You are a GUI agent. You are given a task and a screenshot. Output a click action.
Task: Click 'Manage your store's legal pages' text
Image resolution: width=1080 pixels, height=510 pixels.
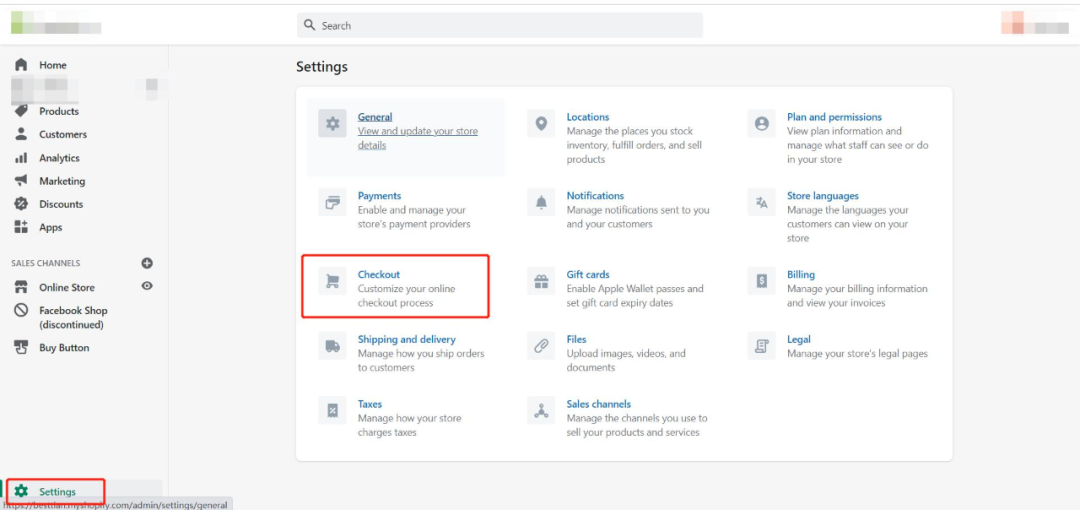[x=858, y=354]
